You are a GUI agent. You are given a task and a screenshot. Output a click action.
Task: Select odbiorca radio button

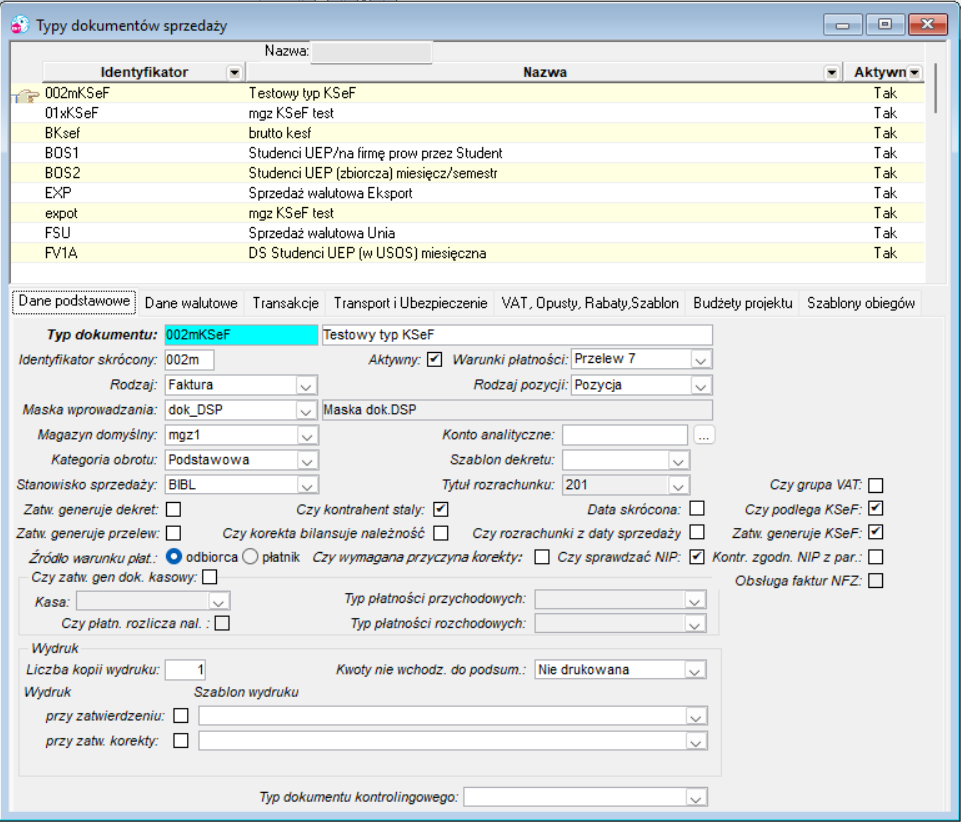coord(174,557)
